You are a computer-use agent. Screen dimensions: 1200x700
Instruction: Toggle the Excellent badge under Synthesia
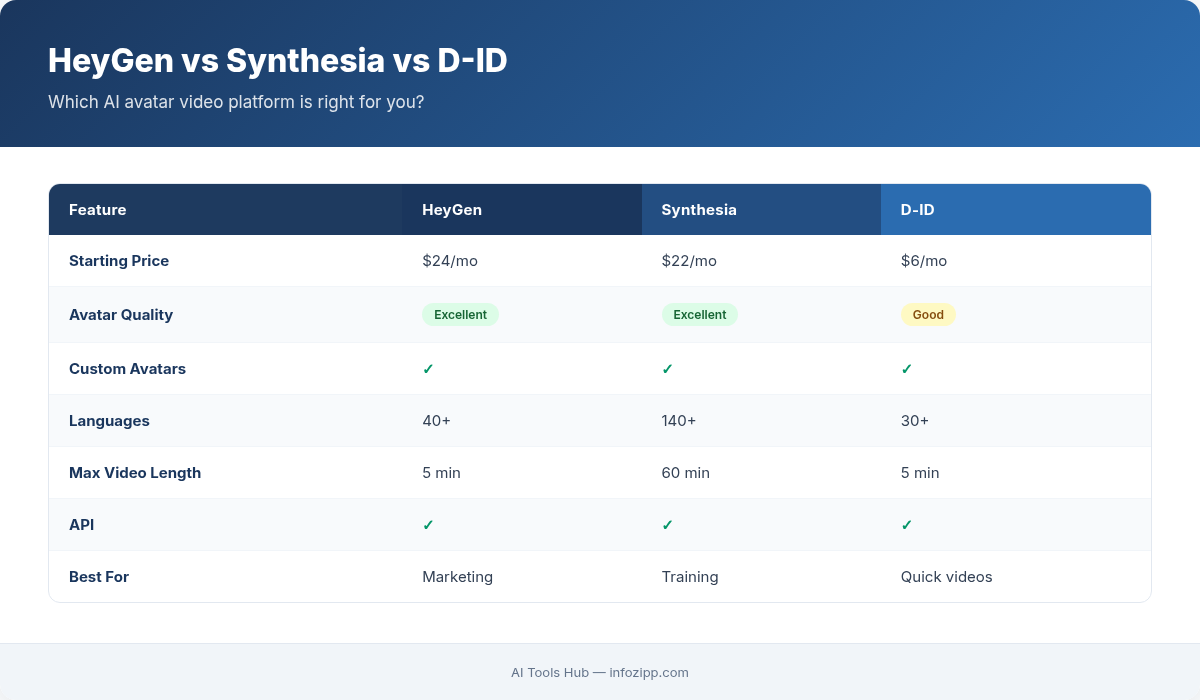700,314
